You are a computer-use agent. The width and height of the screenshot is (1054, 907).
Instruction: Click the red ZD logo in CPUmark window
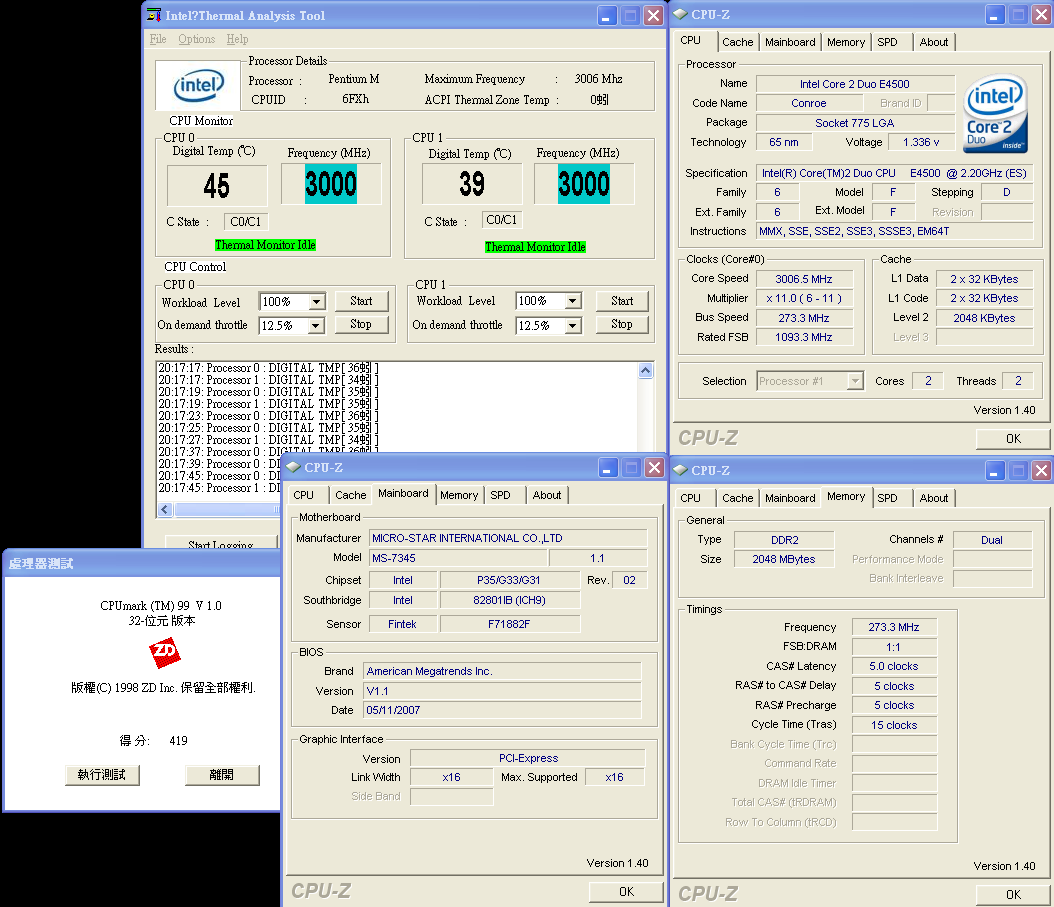(x=165, y=652)
